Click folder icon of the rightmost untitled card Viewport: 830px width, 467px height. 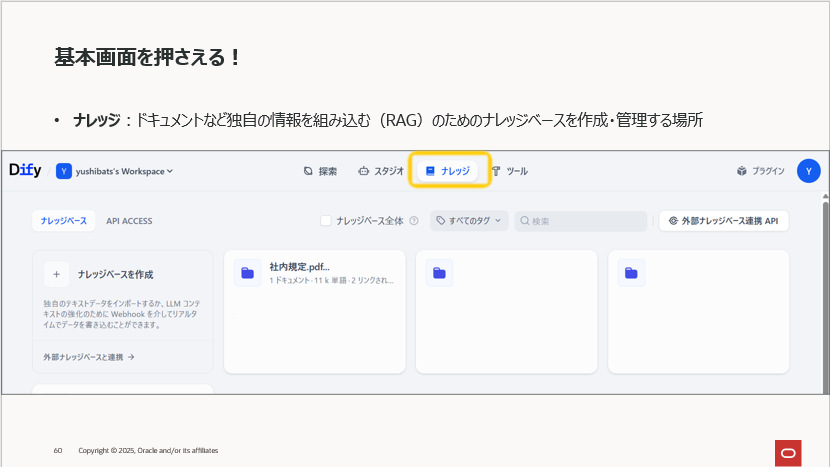[x=631, y=273]
